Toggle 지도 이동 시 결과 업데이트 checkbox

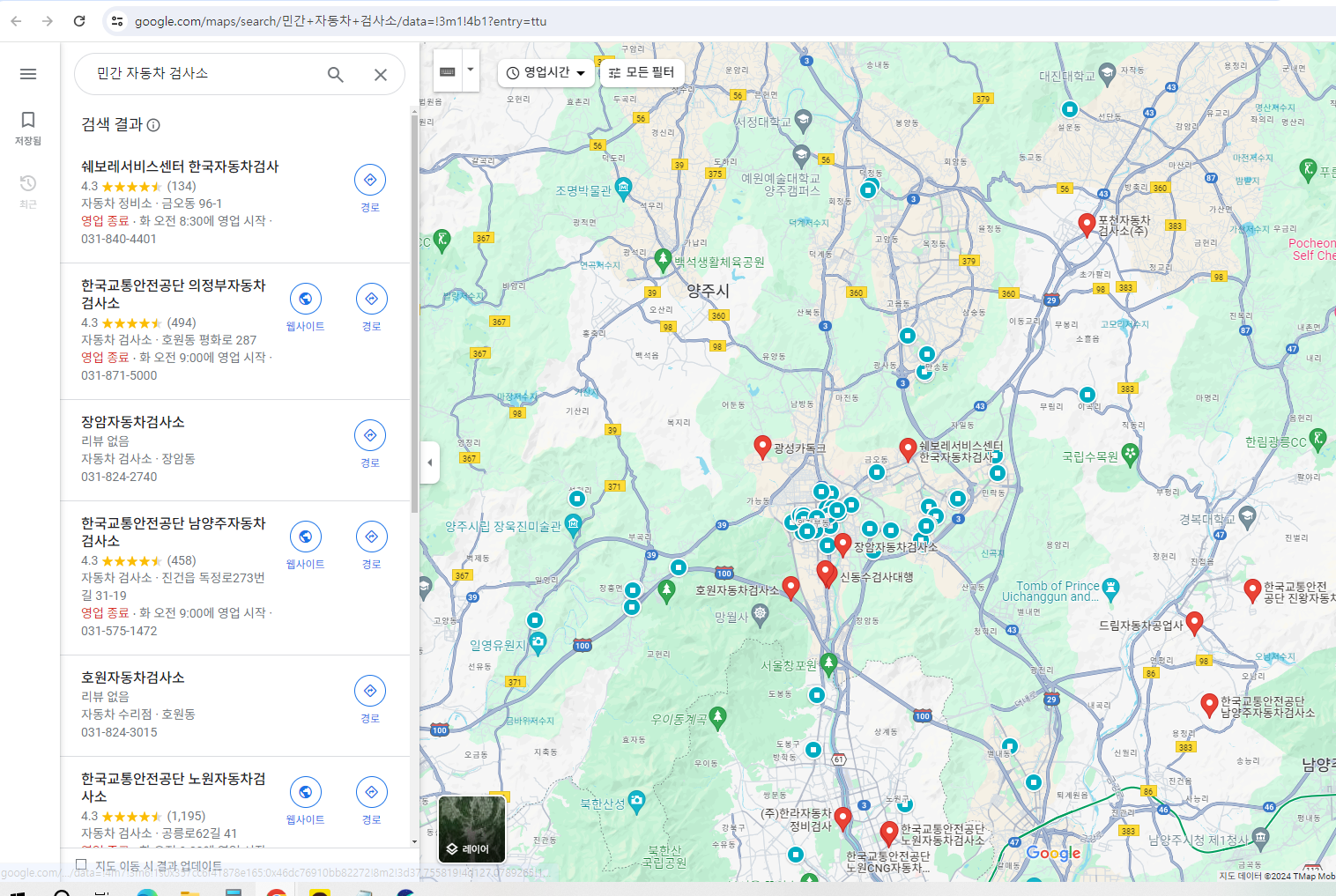point(81,865)
